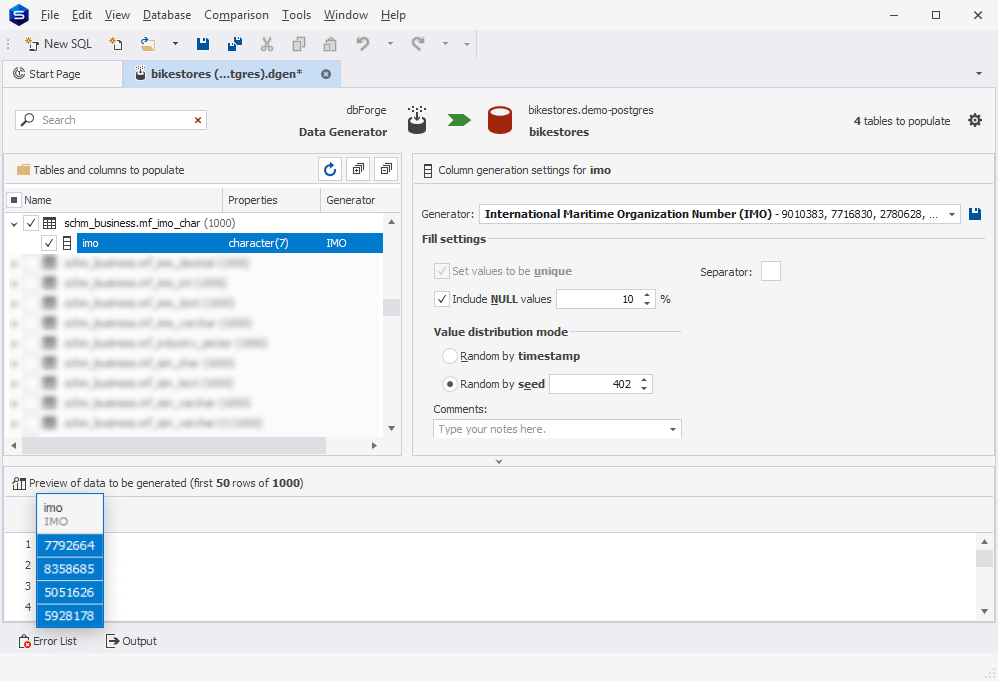
Task: Click the refresh tables icon
Action: 330,169
